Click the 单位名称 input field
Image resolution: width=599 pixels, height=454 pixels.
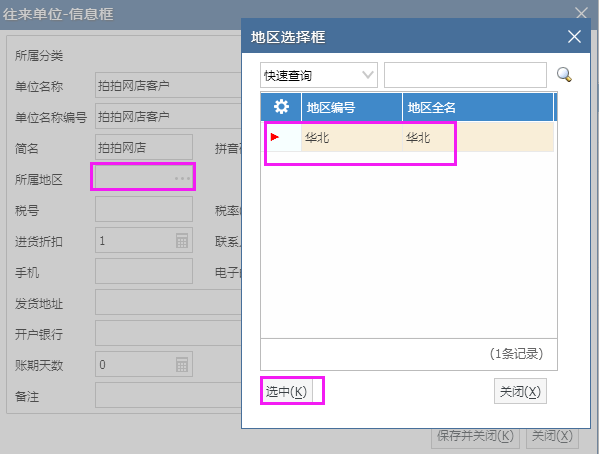point(168,85)
